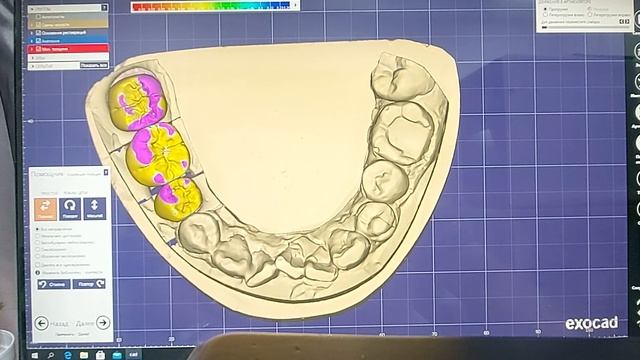The width and height of the screenshot is (640, 360).
Task: Expand the blue Анатомия row
Action: [32, 41]
